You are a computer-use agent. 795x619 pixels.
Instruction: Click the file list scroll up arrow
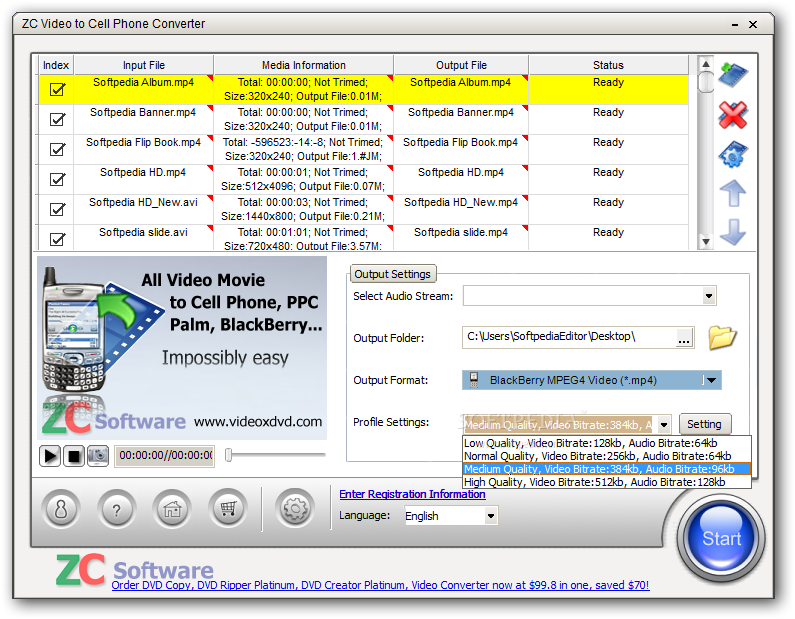click(705, 64)
